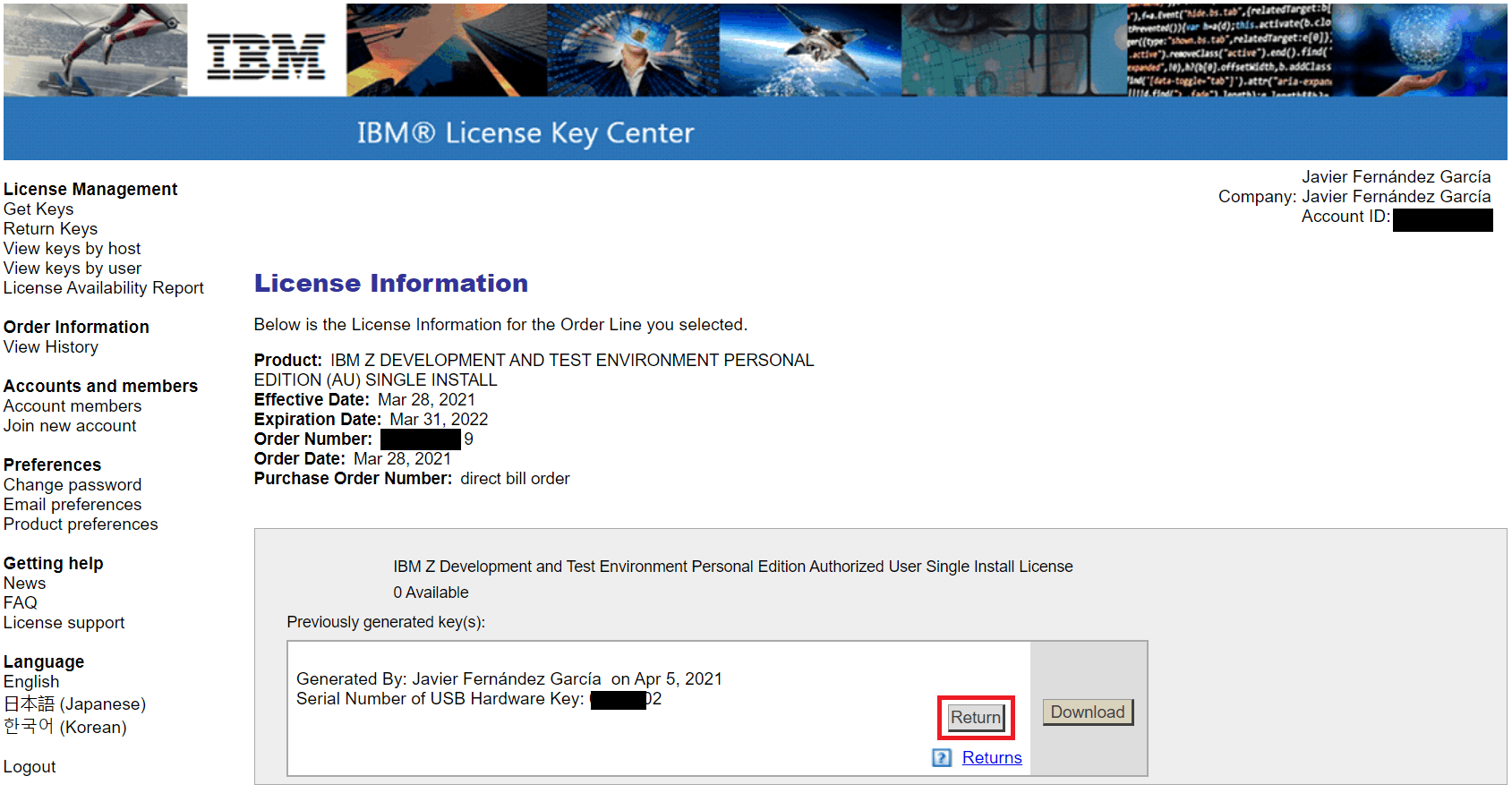1512x793 pixels.
Task: Log out of License Key Center
Action: tap(30, 767)
